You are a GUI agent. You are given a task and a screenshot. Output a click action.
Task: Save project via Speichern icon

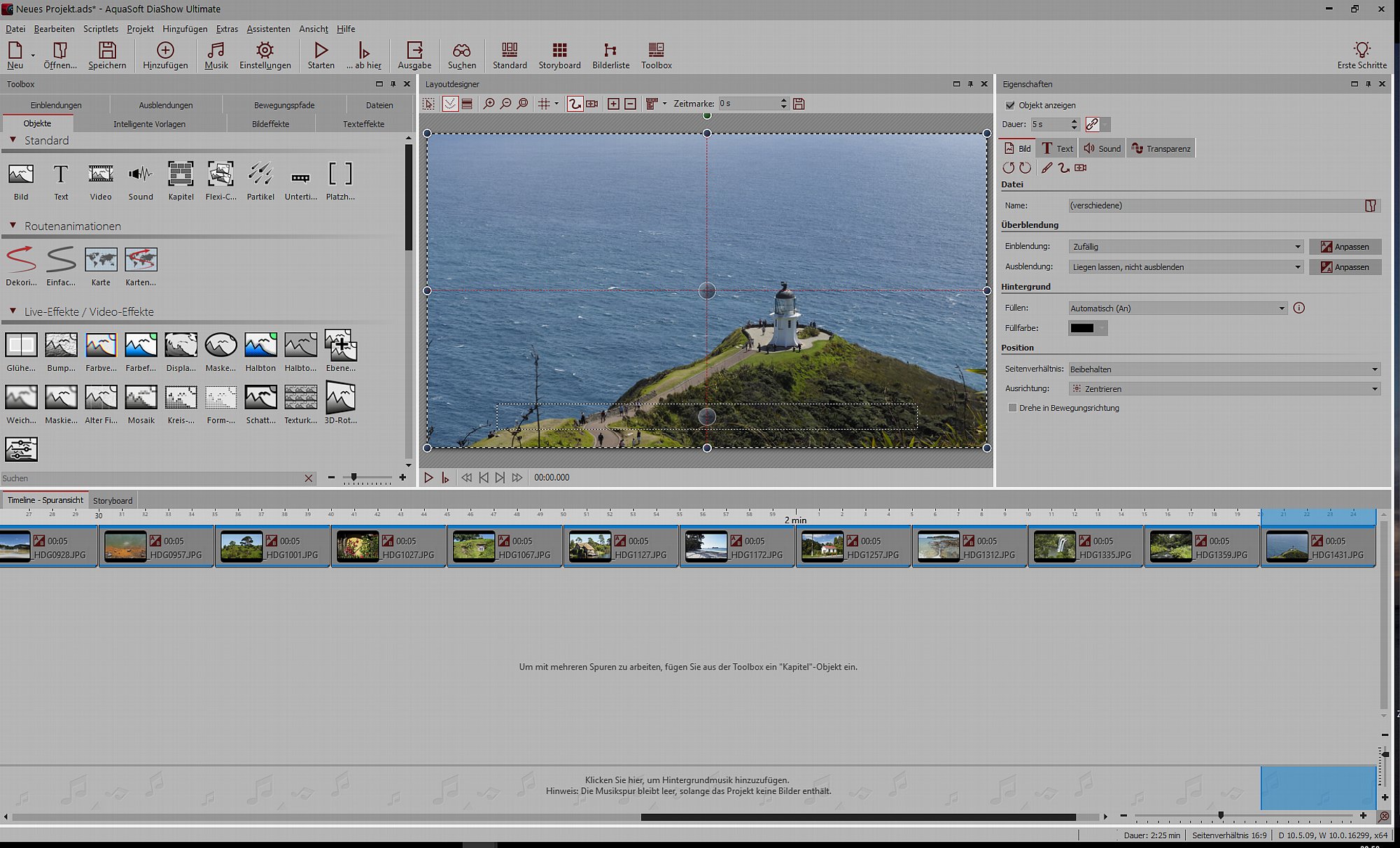[x=107, y=50]
